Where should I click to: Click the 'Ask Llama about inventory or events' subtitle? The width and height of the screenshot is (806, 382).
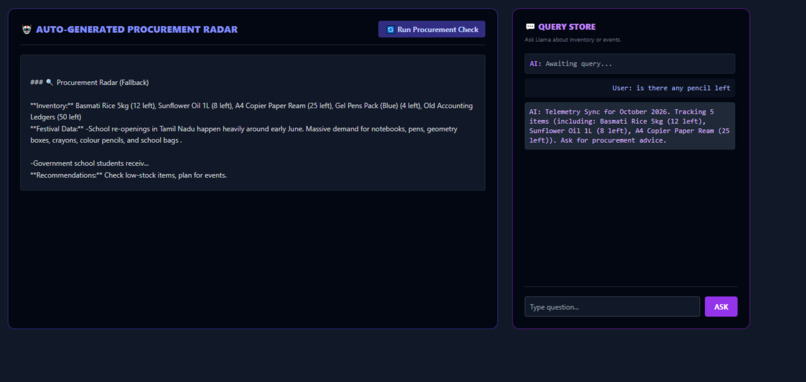[x=573, y=40]
